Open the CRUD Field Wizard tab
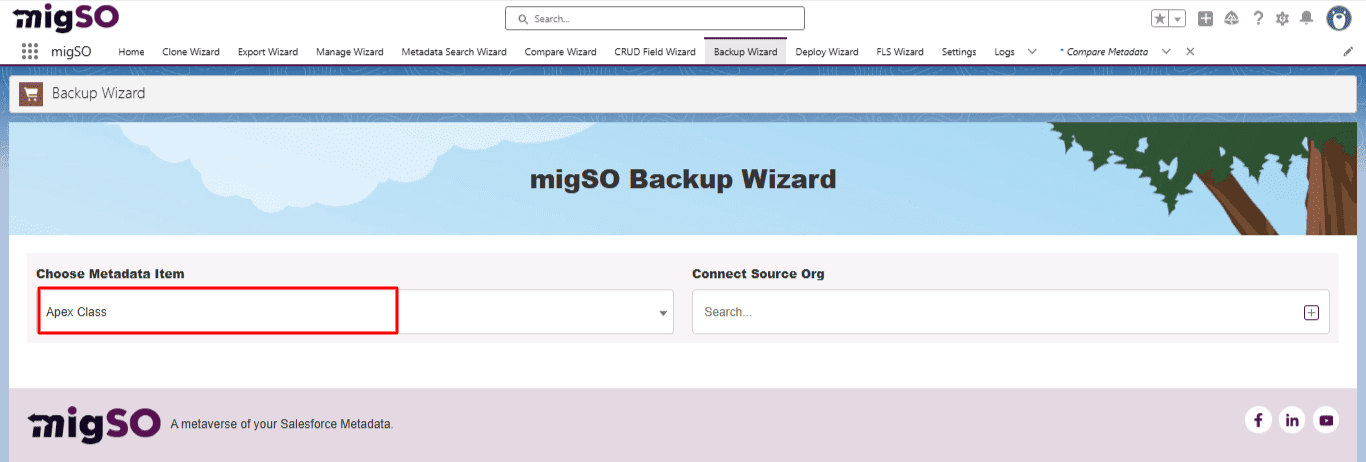The image size is (1366, 462). coord(655,52)
